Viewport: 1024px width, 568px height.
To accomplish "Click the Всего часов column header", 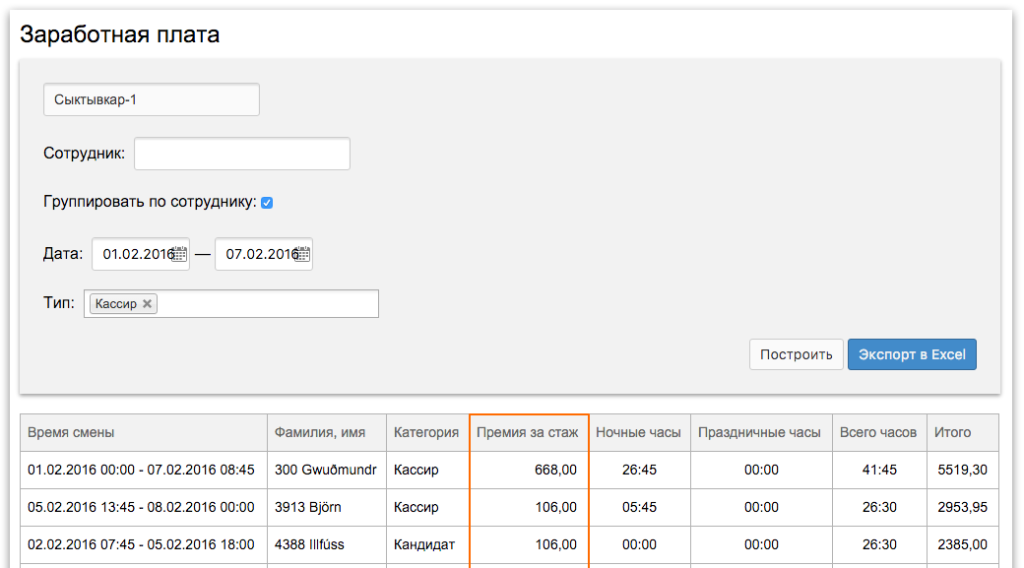I will [880, 432].
